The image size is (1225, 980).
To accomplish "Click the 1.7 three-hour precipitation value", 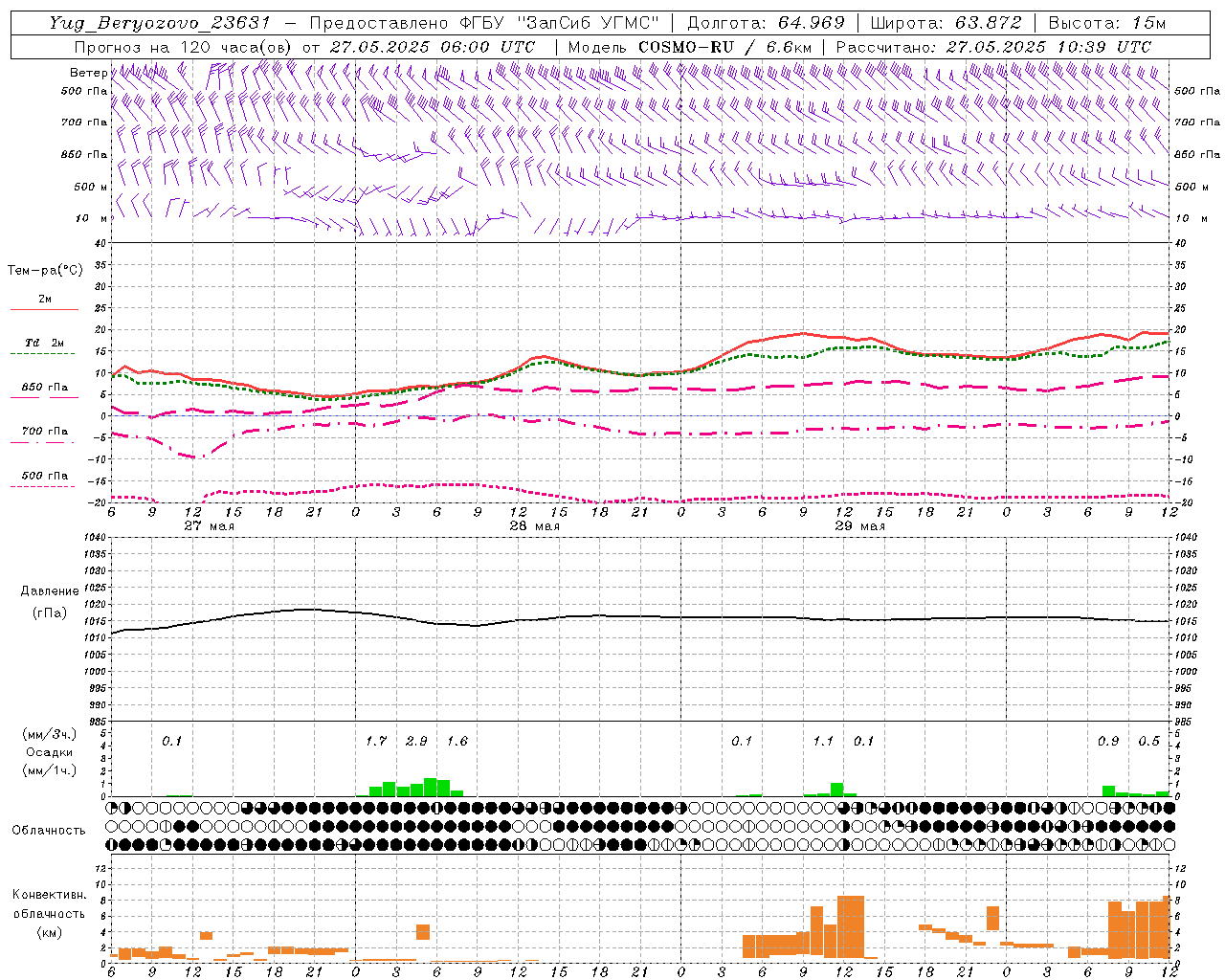I will [376, 742].
